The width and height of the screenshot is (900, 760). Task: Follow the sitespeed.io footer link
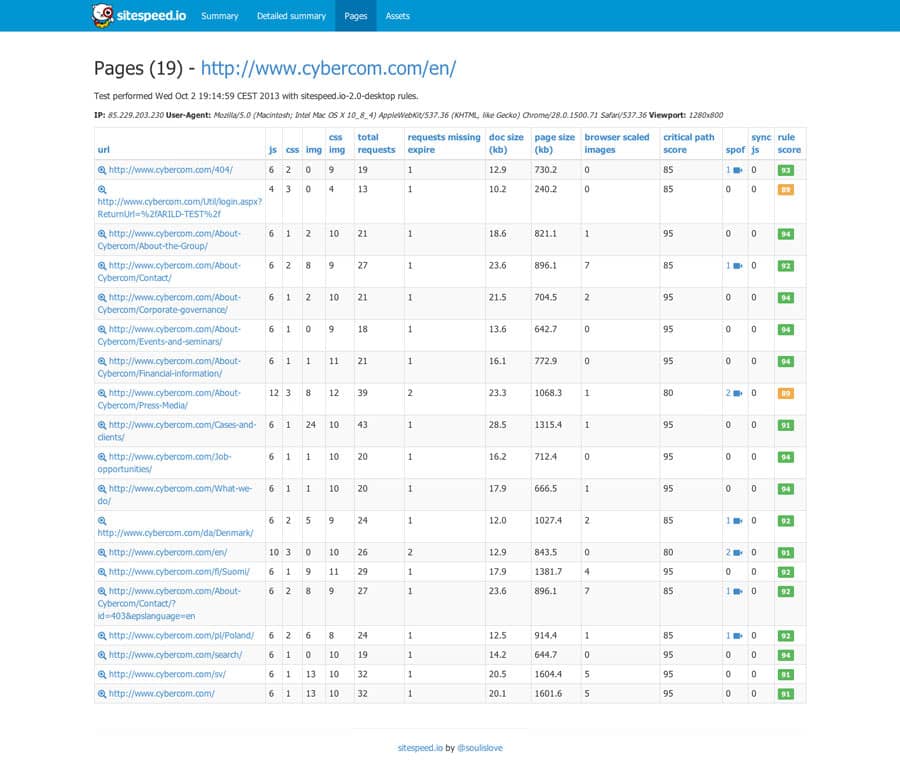pos(420,747)
